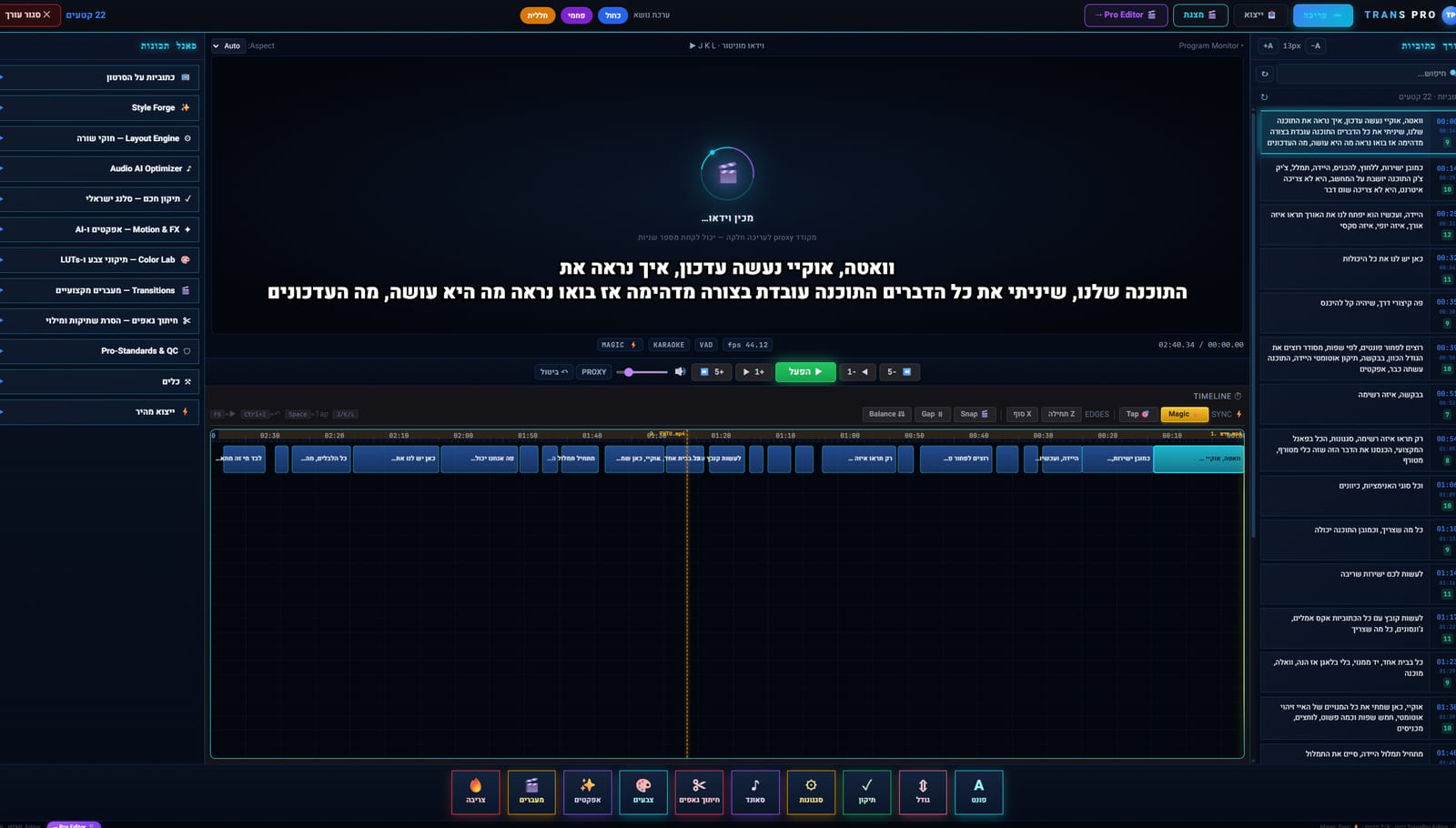Click the Set Start (תחילה Z) button
This screenshot has height=828, width=1456.
(x=1061, y=414)
